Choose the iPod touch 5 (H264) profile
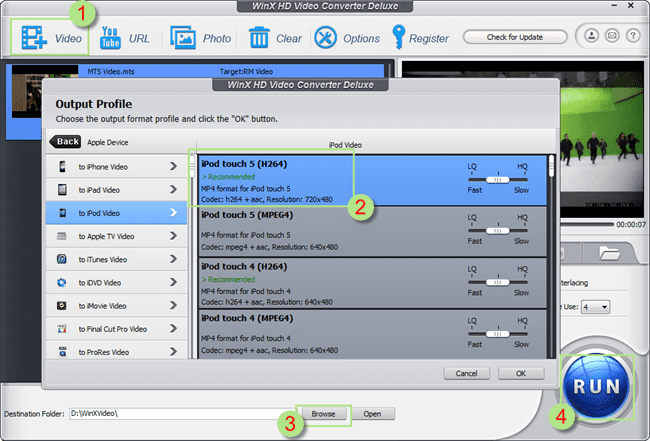Screen dimensions: 650x441 click(x=372, y=181)
